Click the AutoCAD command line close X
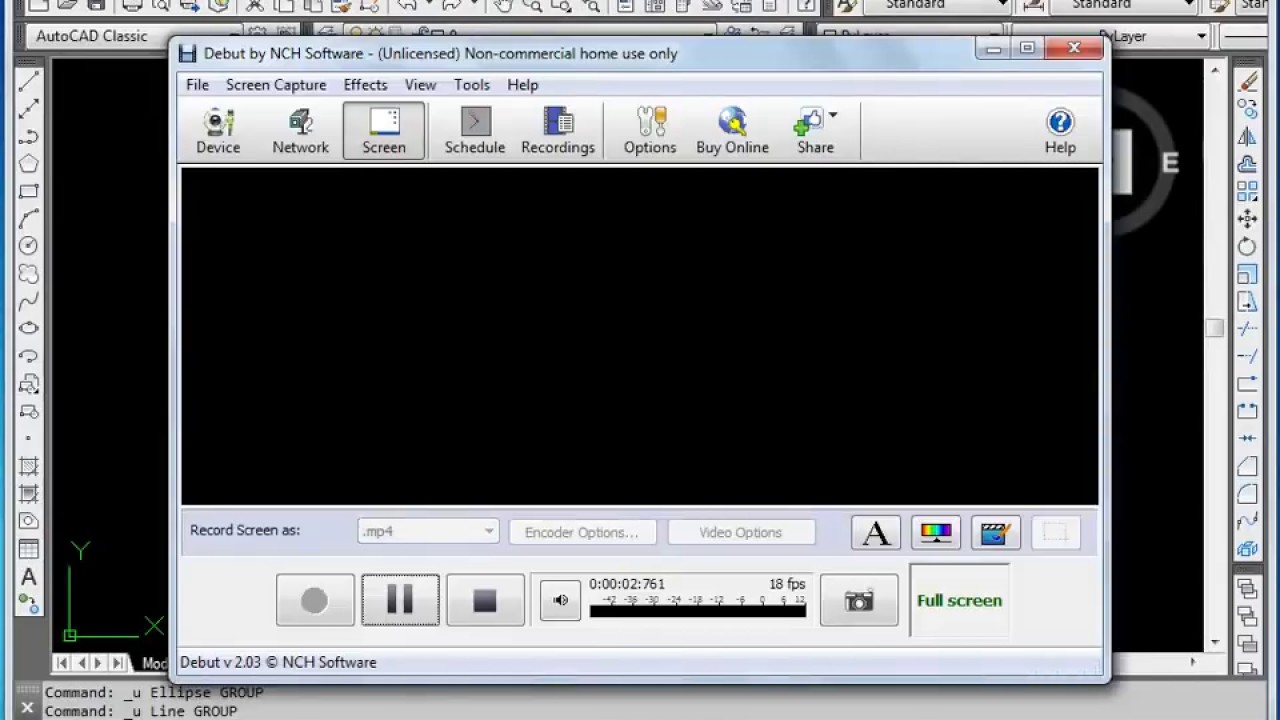 (x=27, y=709)
